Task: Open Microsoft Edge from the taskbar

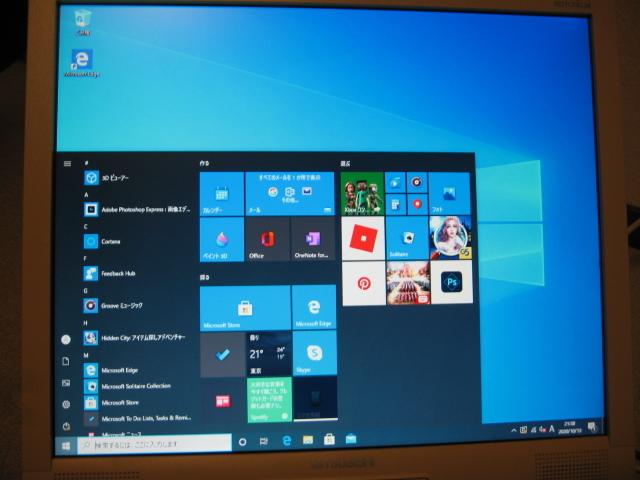Action: [287, 440]
